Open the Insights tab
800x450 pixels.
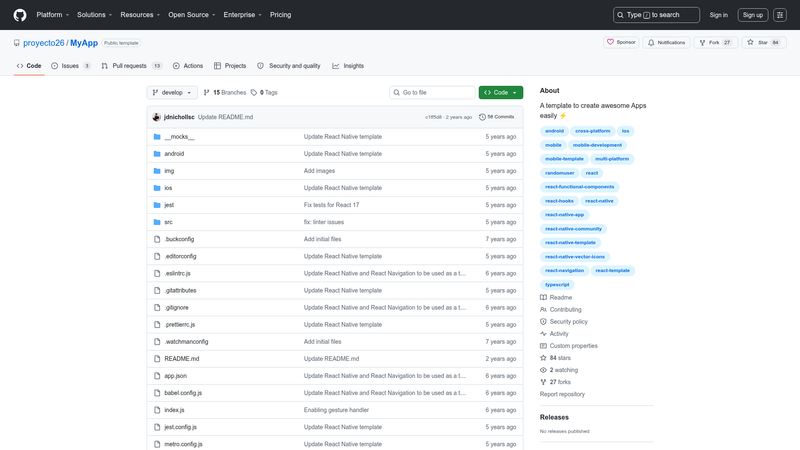[x=348, y=66]
